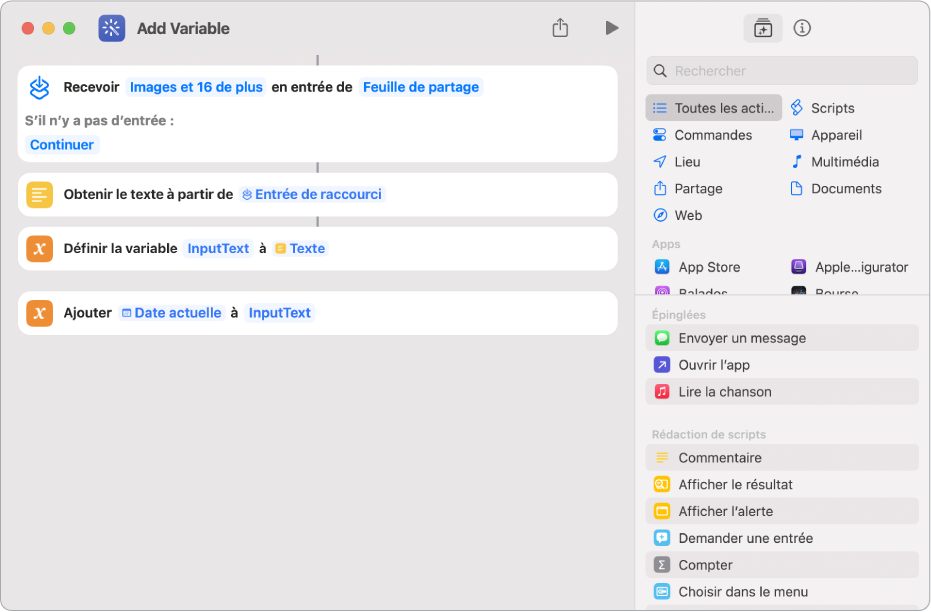Choose Ouvrir l'app action
The height and width of the screenshot is (612, 931).
click(782, 364)
